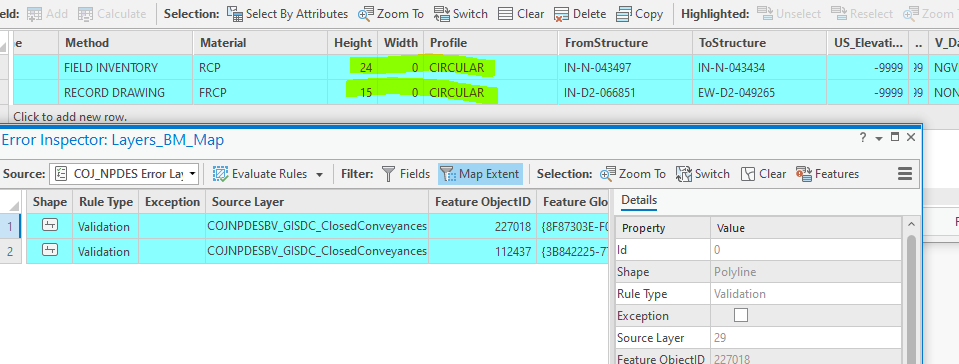
Task: Clear selection in attribute table toolbar
Action: (x=521, y=13)
